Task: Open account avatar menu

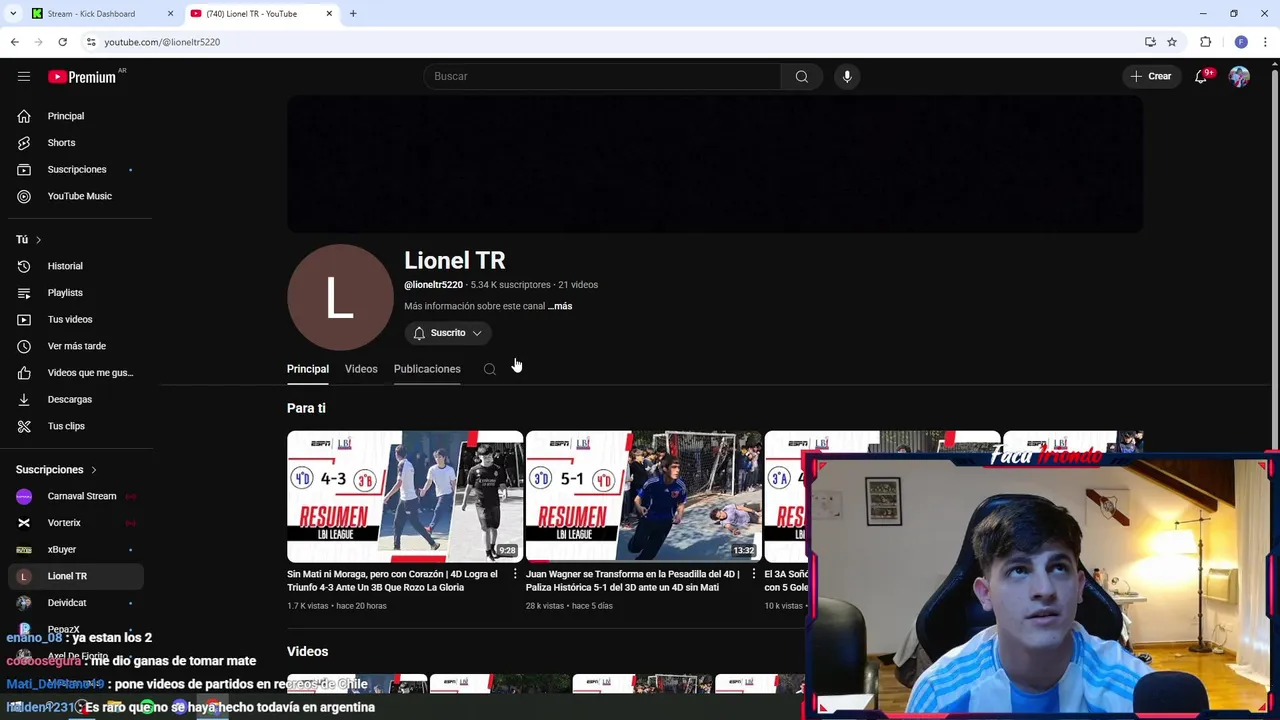Action: [x=1239, y=76]
